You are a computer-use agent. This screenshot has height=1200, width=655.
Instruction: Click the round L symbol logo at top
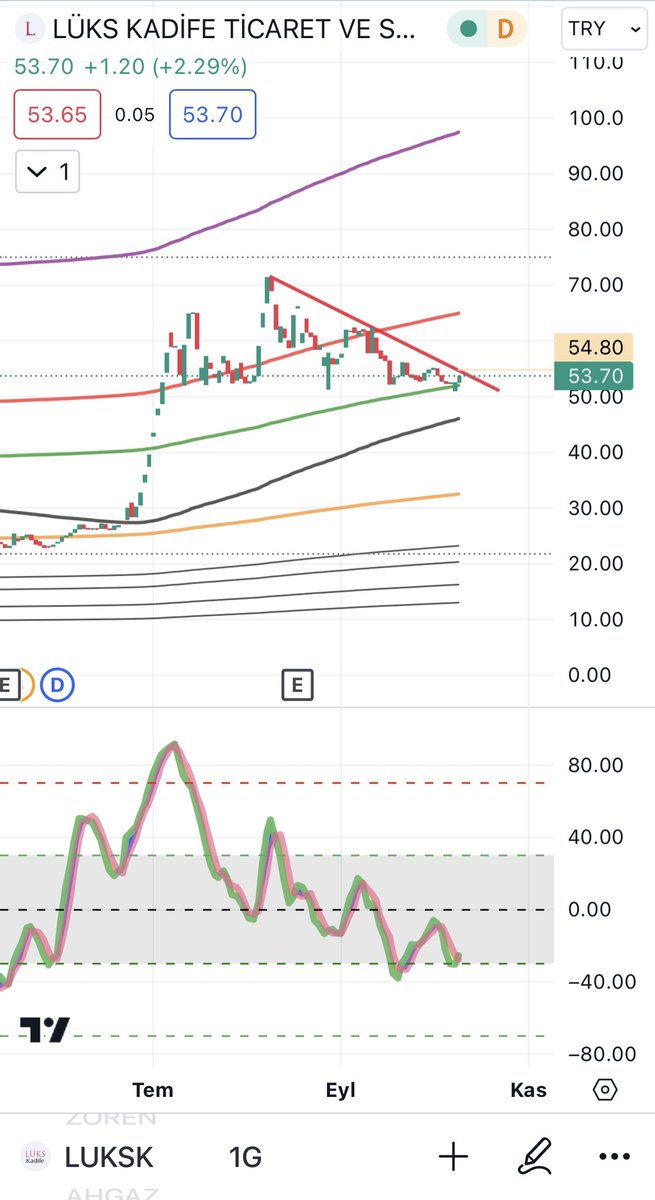pos(31,29)
